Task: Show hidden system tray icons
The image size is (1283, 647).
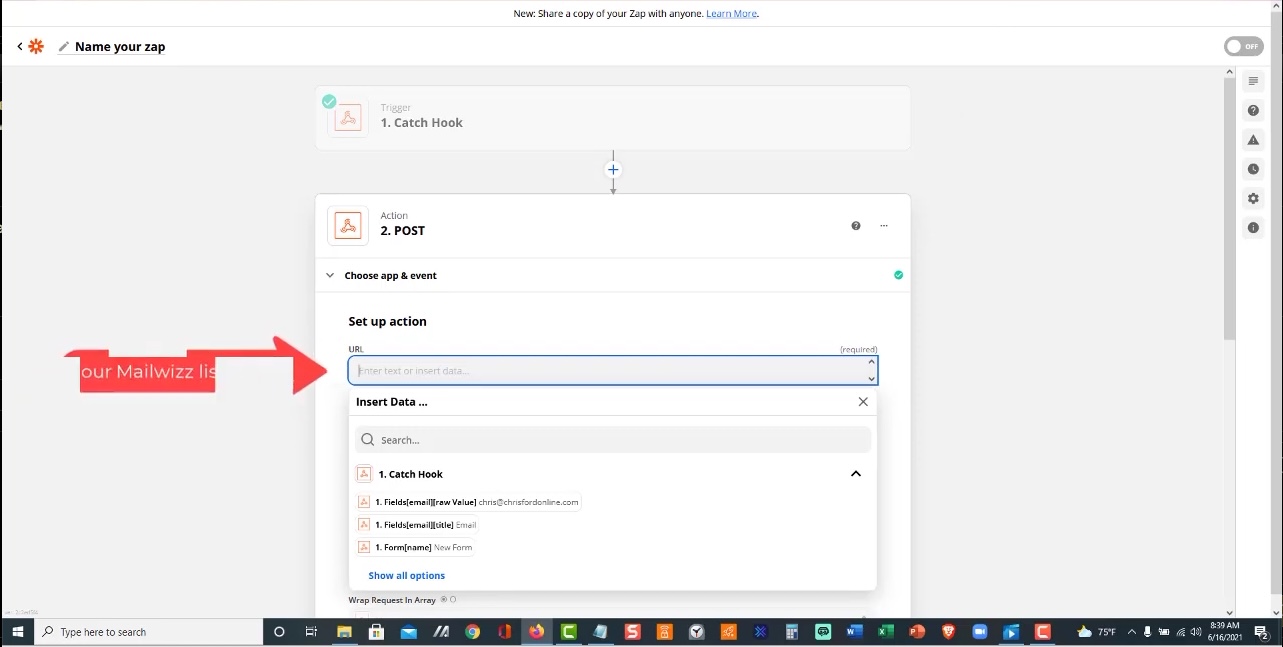Action: click(1131, 632)
